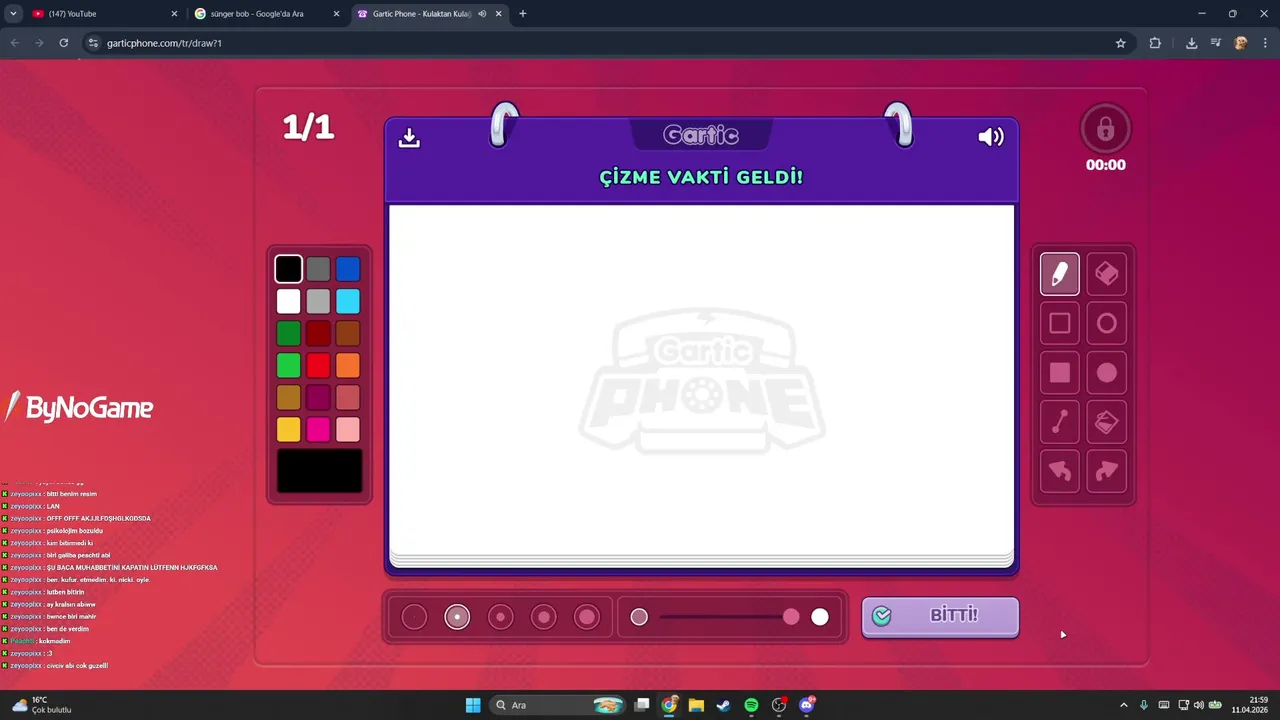Click on the white drawing canvas

point(701,380)
